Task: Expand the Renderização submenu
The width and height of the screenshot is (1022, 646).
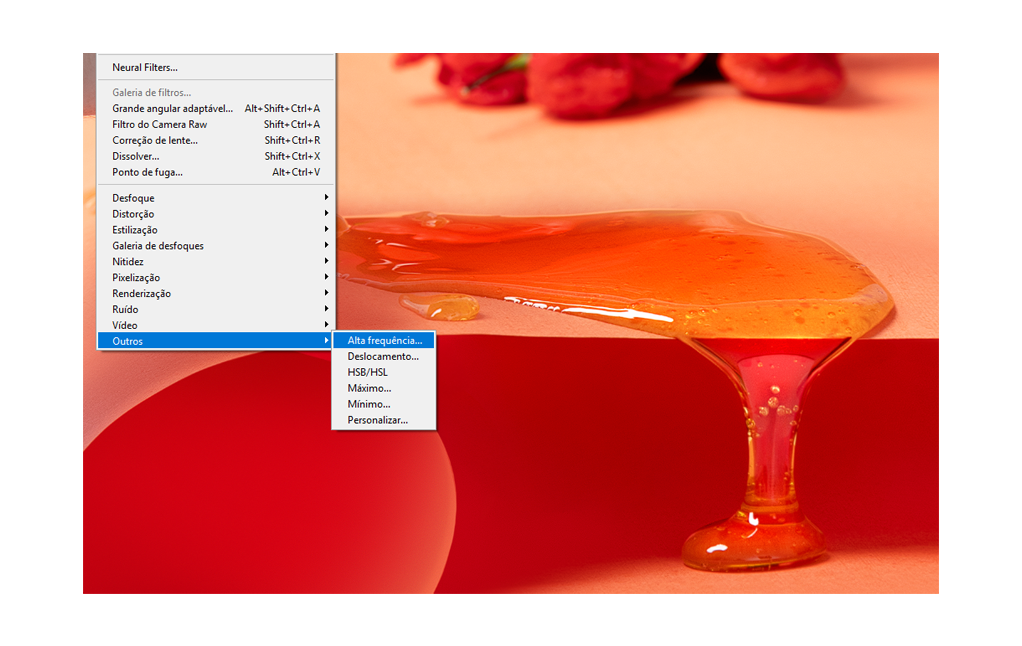Action: click(x=216, y=293)
